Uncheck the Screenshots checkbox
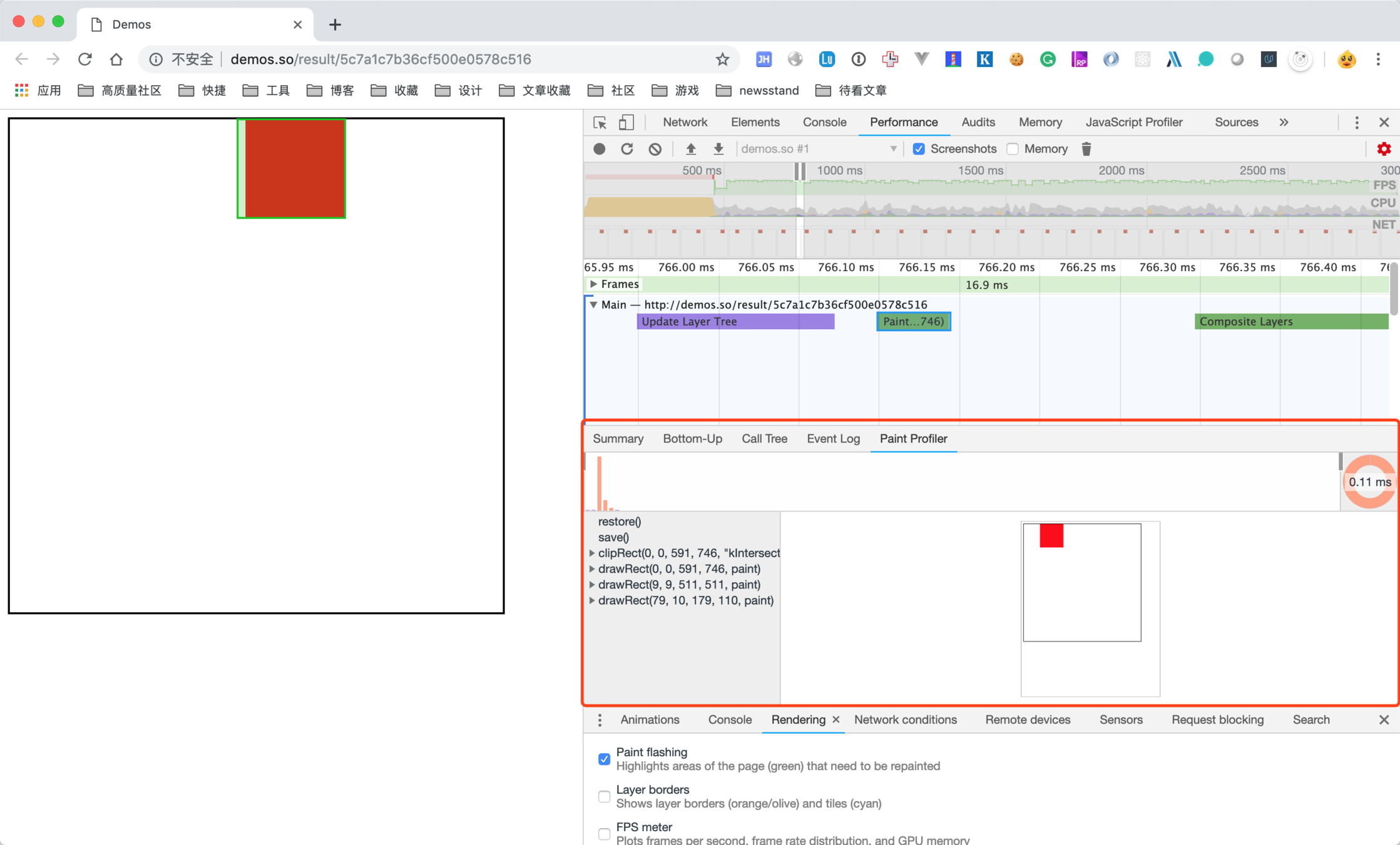The image size is (1400, 845). coord(919,149)
